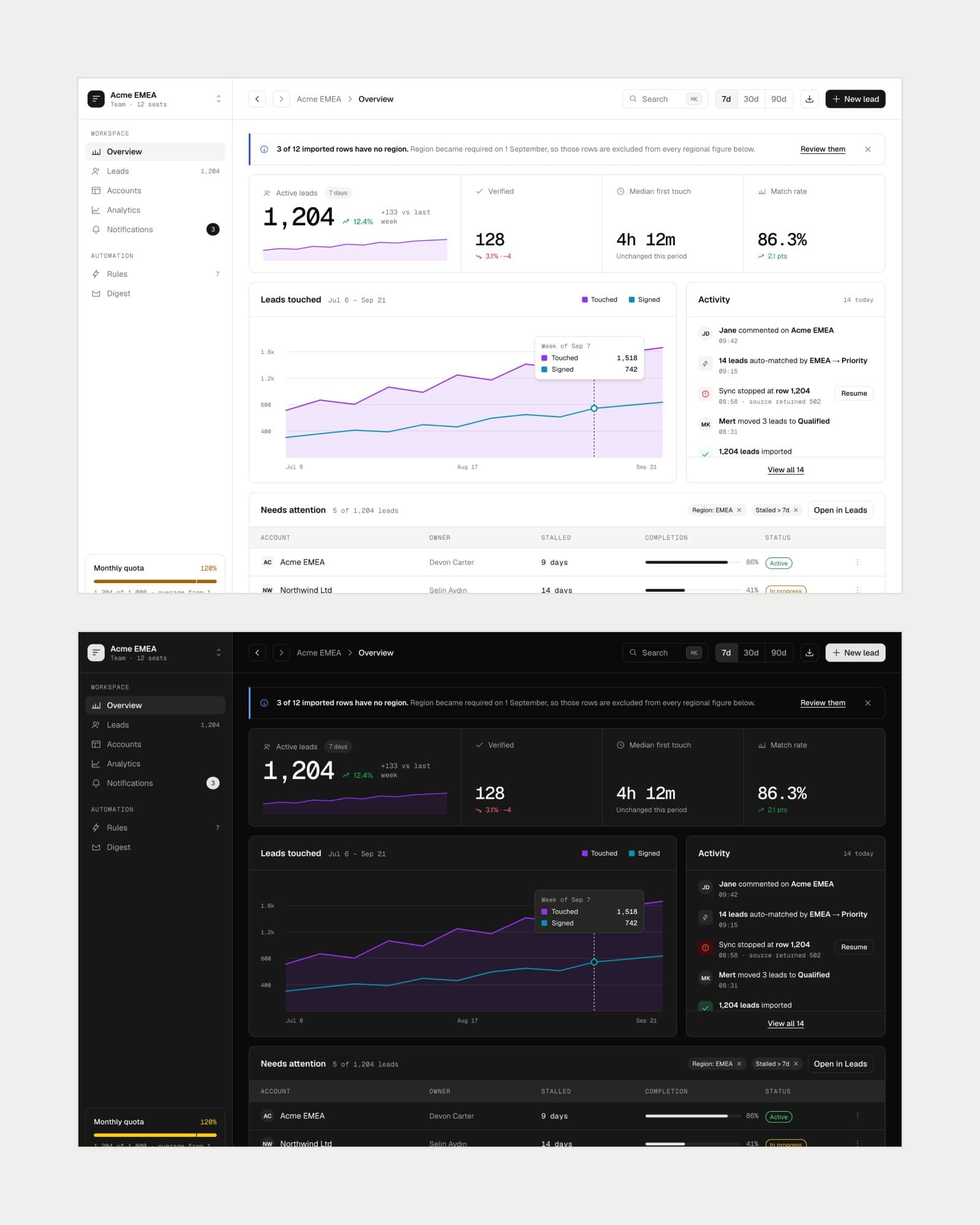Open Analytics in dark theme sidebar
The width and height of the screenshot is (980, 1225).
point(155,764)
